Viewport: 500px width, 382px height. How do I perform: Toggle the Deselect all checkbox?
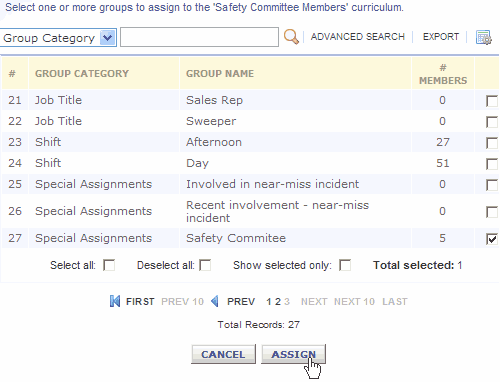(205, 265)
